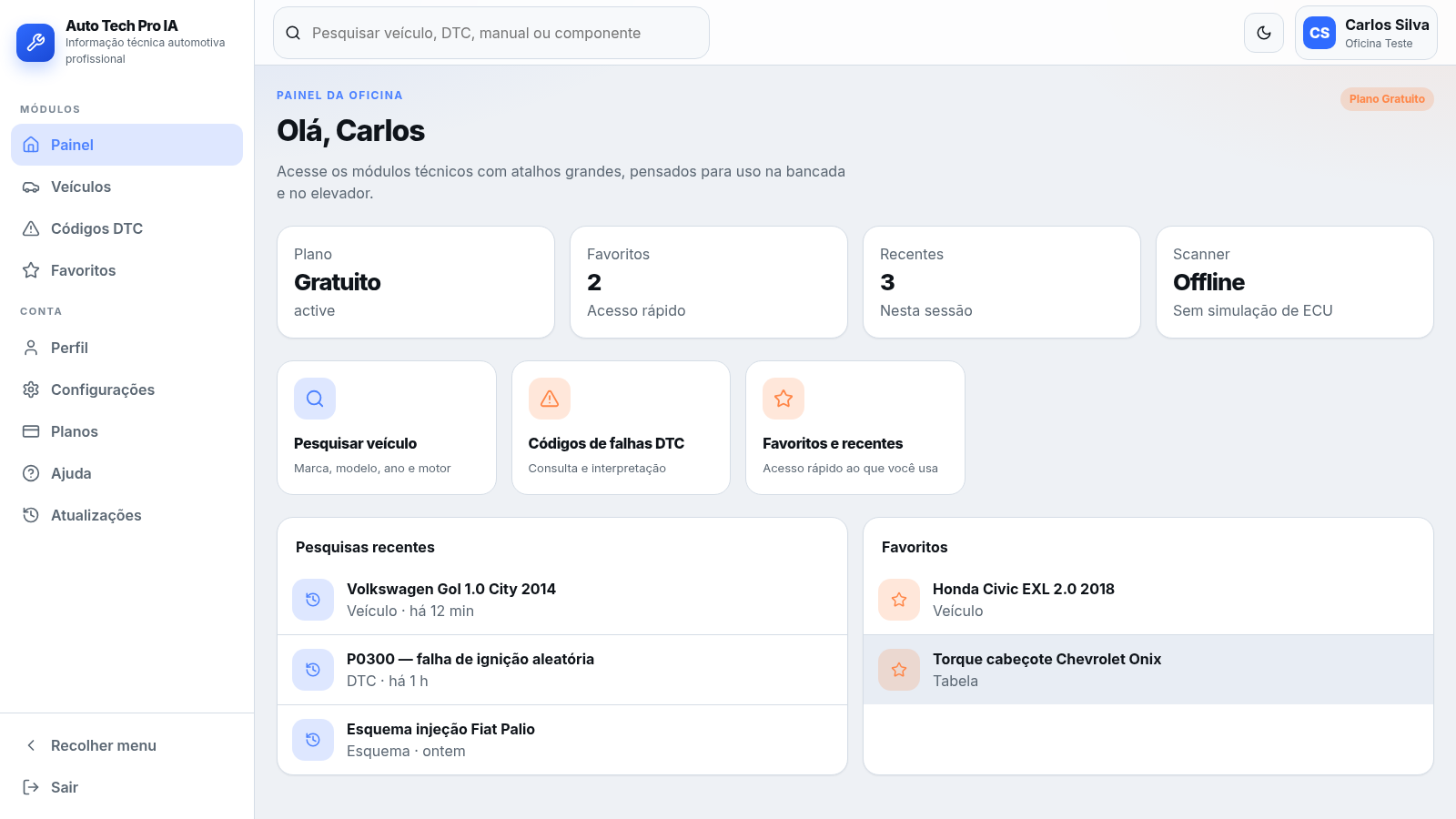The image size is (1456, 819).
Task: Click history icon beside Esquema injeção Fiat Palio
Action: 313,740
